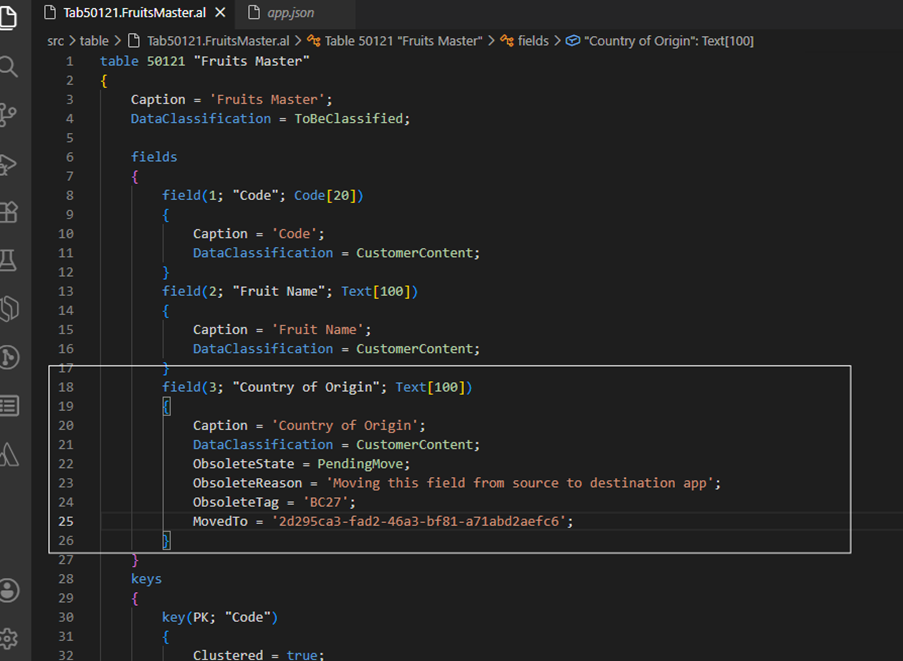Click ObsoleteTag = 'BC27' line
903x661 pixels.
tap(274, 502)
